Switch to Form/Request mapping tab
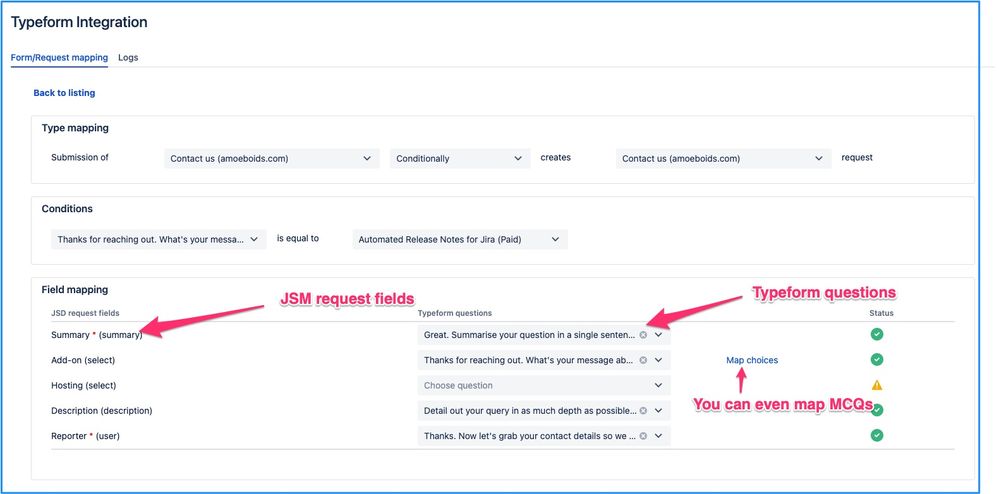 point(59,57)
